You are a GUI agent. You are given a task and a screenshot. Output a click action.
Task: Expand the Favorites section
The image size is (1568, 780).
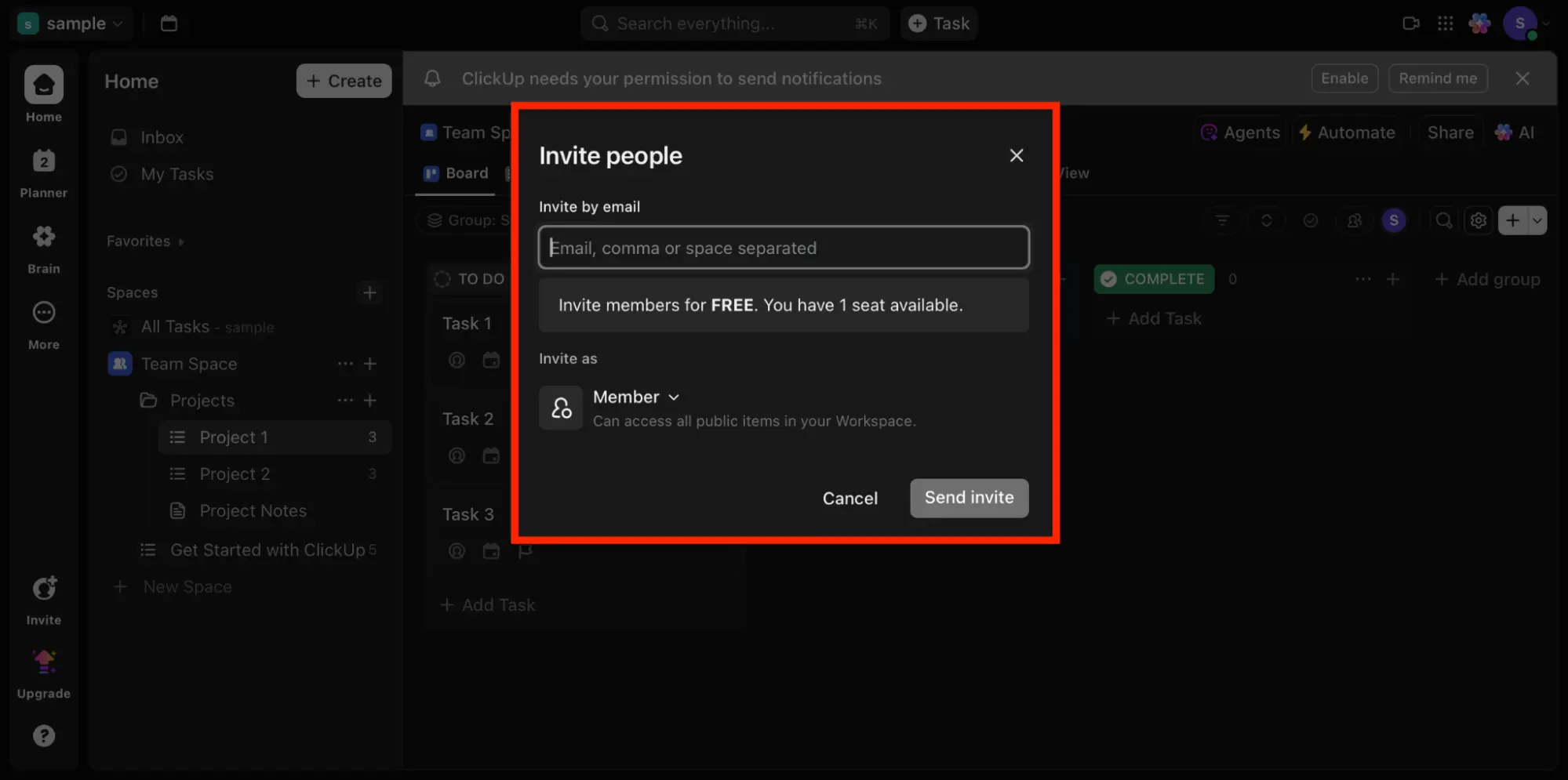click(145, 241)
